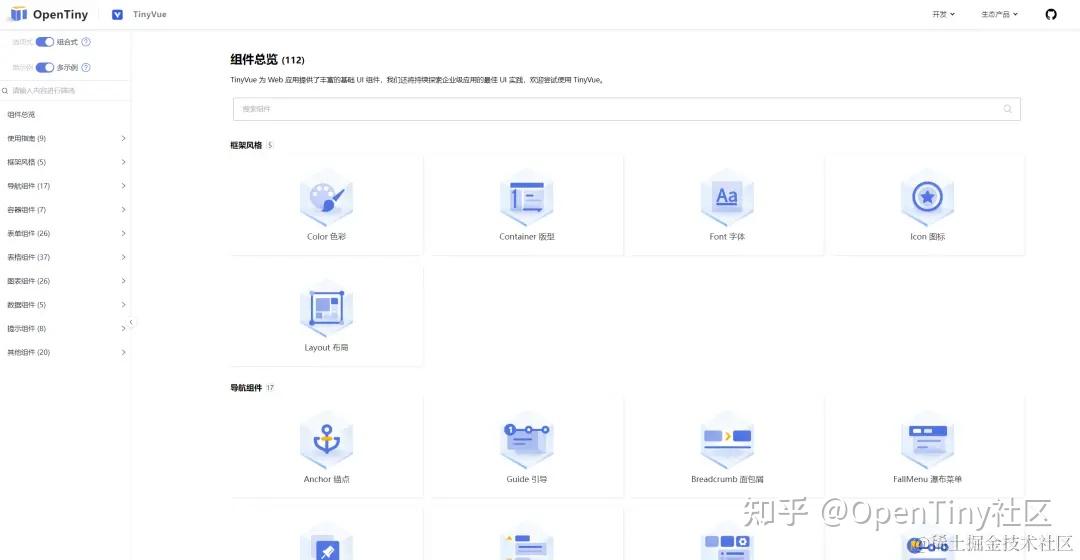Open the Breadcrumb component card
Screen dimensions: 1080x560
[727, 448]
